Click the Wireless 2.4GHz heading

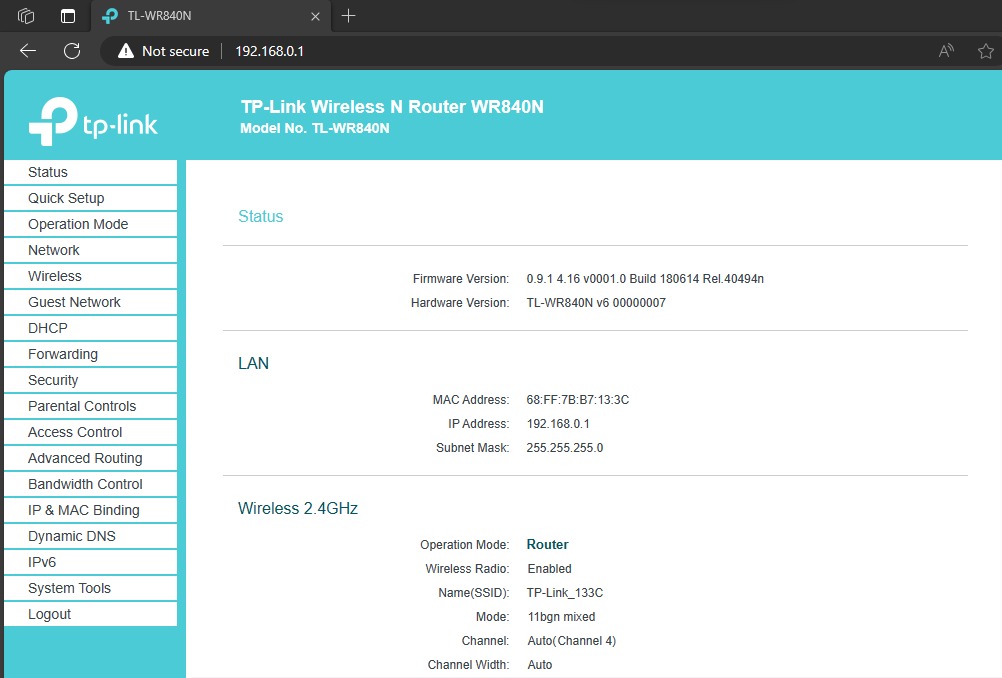(x=298, y=508)
